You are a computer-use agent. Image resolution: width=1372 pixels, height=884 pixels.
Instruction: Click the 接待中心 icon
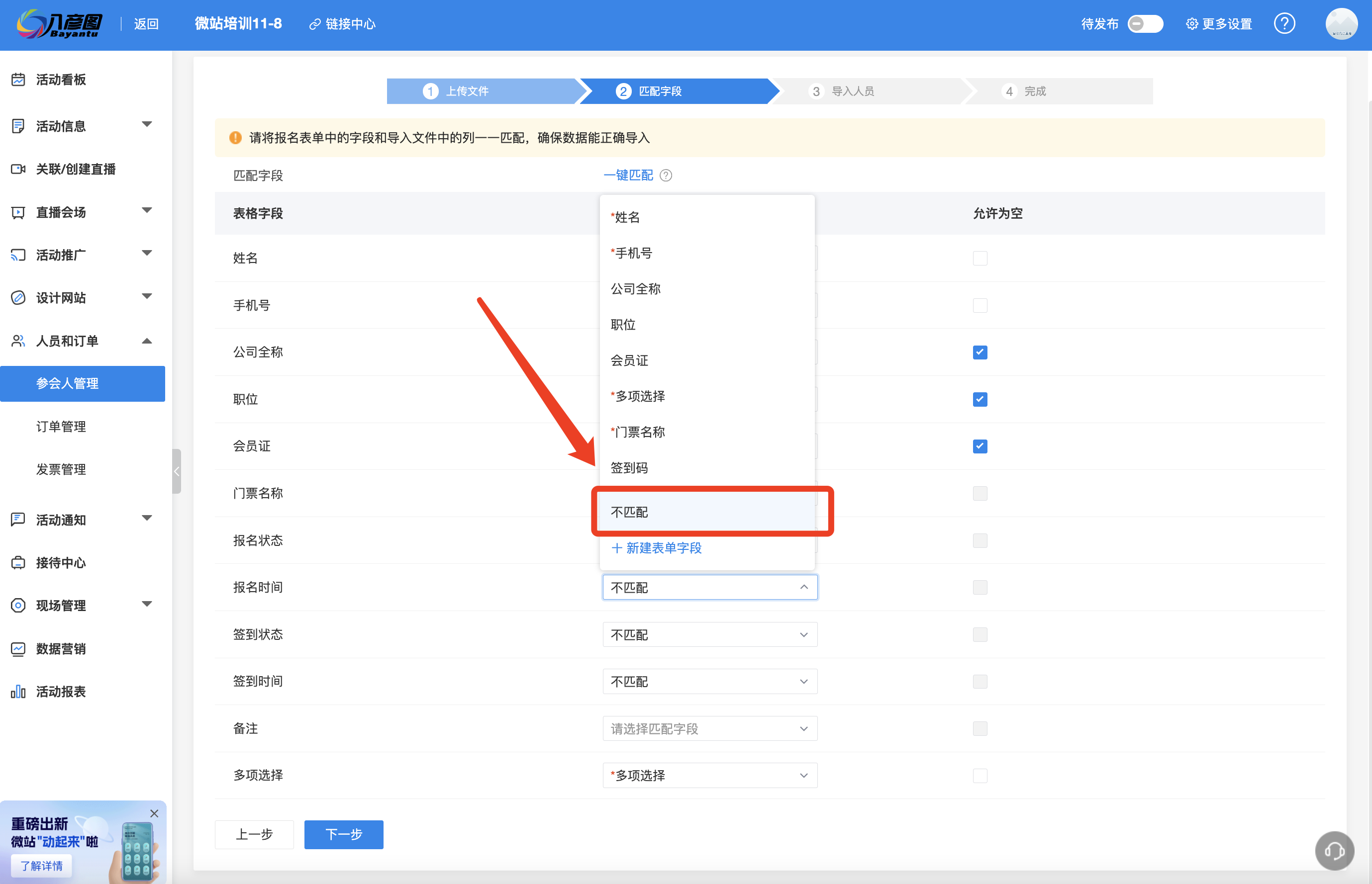coord(18,562)
